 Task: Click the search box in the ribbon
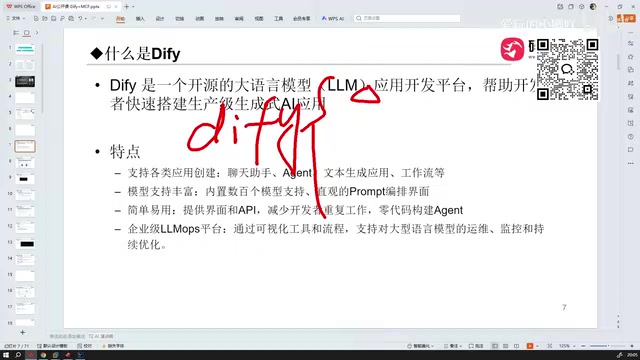(x=407, y=18)
